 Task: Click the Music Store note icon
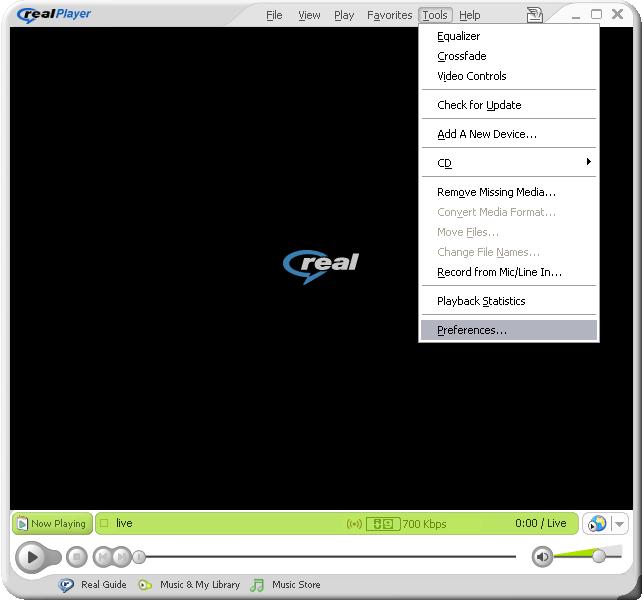[257, 585]
